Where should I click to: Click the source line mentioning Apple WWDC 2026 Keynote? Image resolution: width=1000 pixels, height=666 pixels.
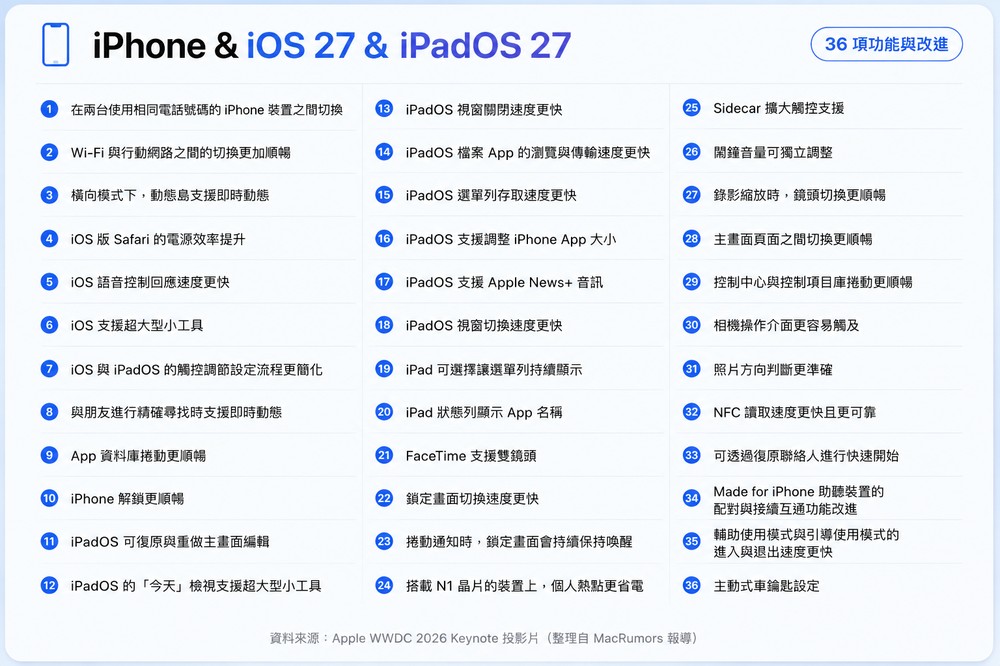(484, 638)
